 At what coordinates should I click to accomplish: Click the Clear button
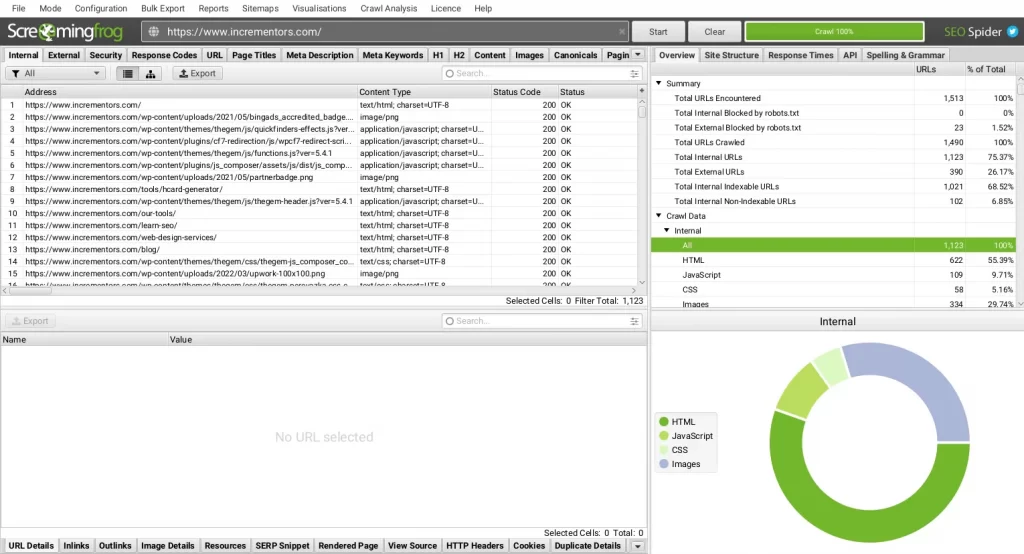(x=714, y=31)
